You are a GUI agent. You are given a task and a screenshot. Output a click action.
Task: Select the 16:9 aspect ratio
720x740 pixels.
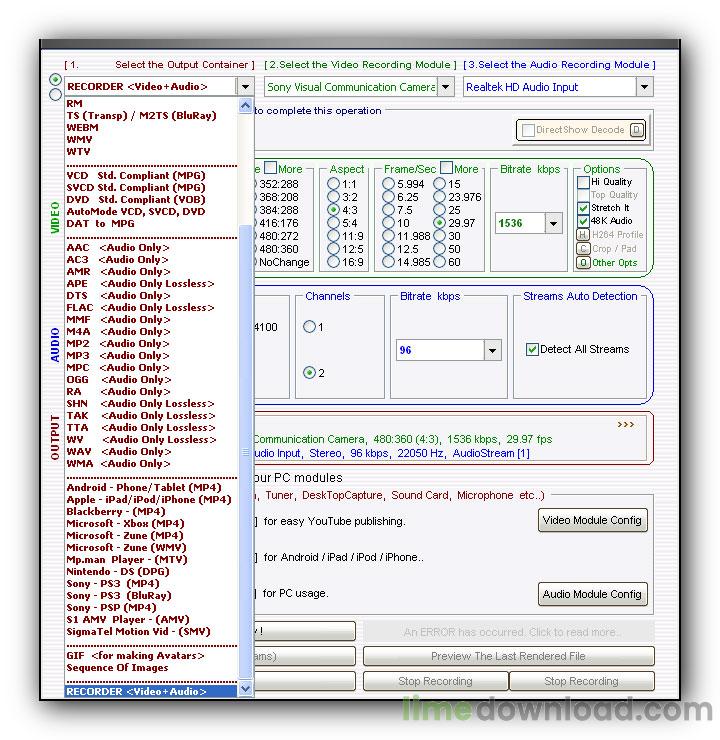[x=335, y=262]
